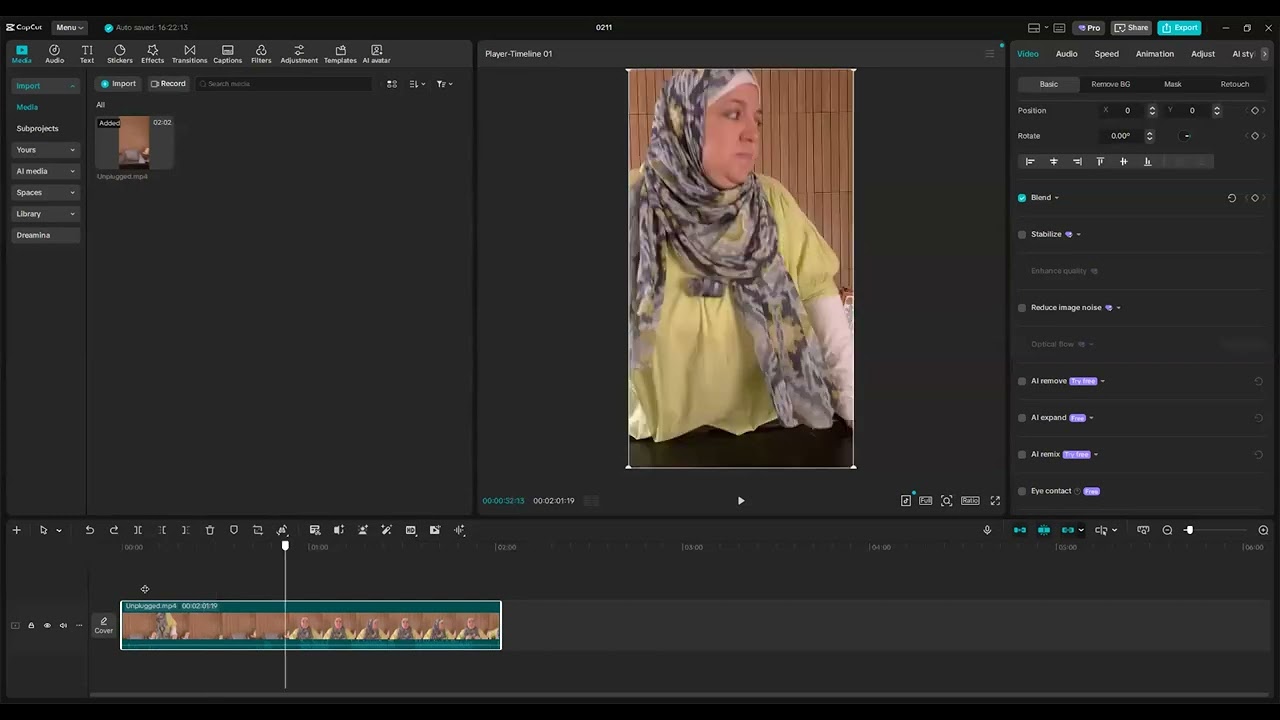Screen dimensions: 1280x720
Task: Select the Retouch sub-tab
Action: (x=1234, y=84)
